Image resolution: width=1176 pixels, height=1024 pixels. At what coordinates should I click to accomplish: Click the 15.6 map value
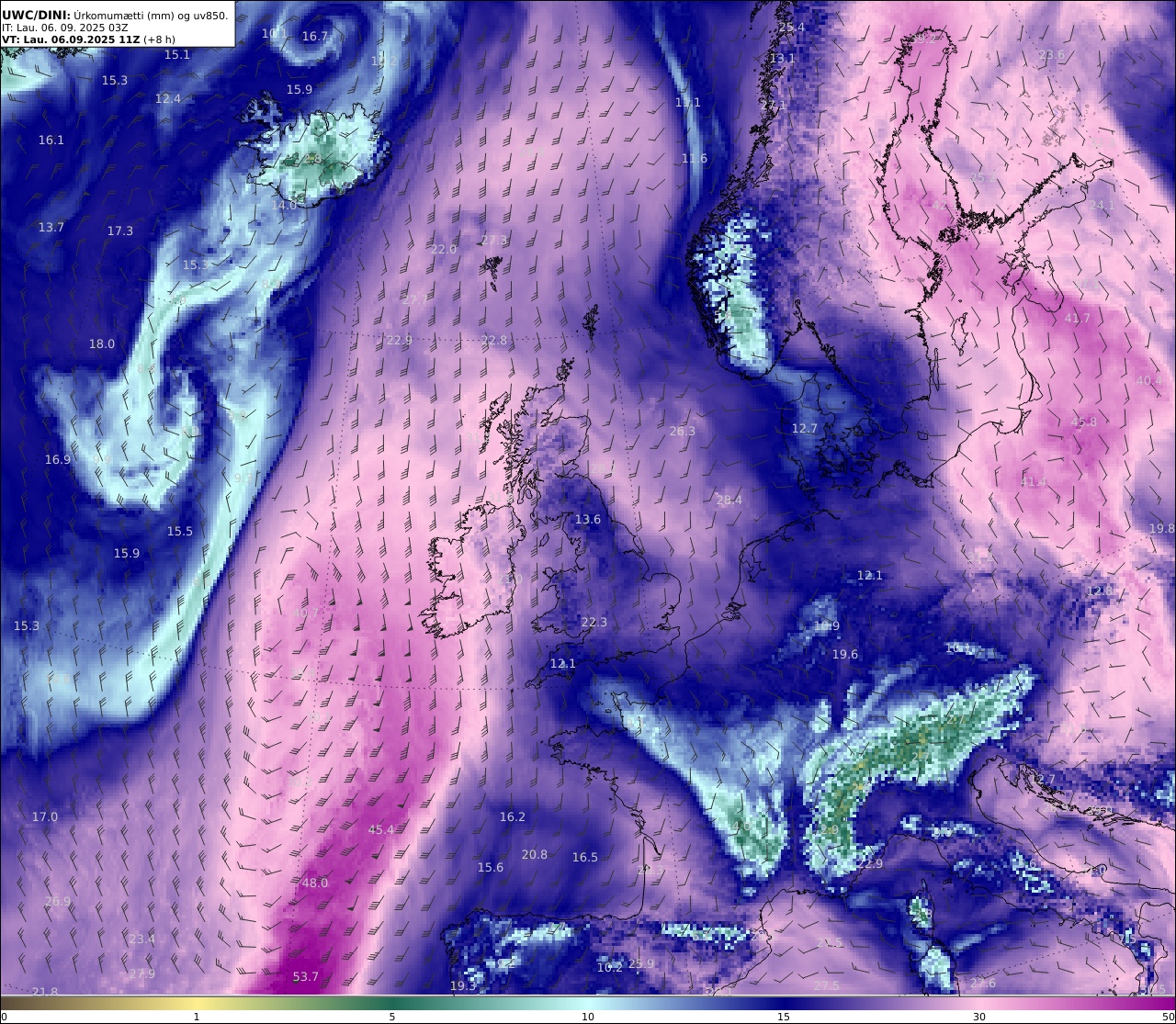[491, 867]
